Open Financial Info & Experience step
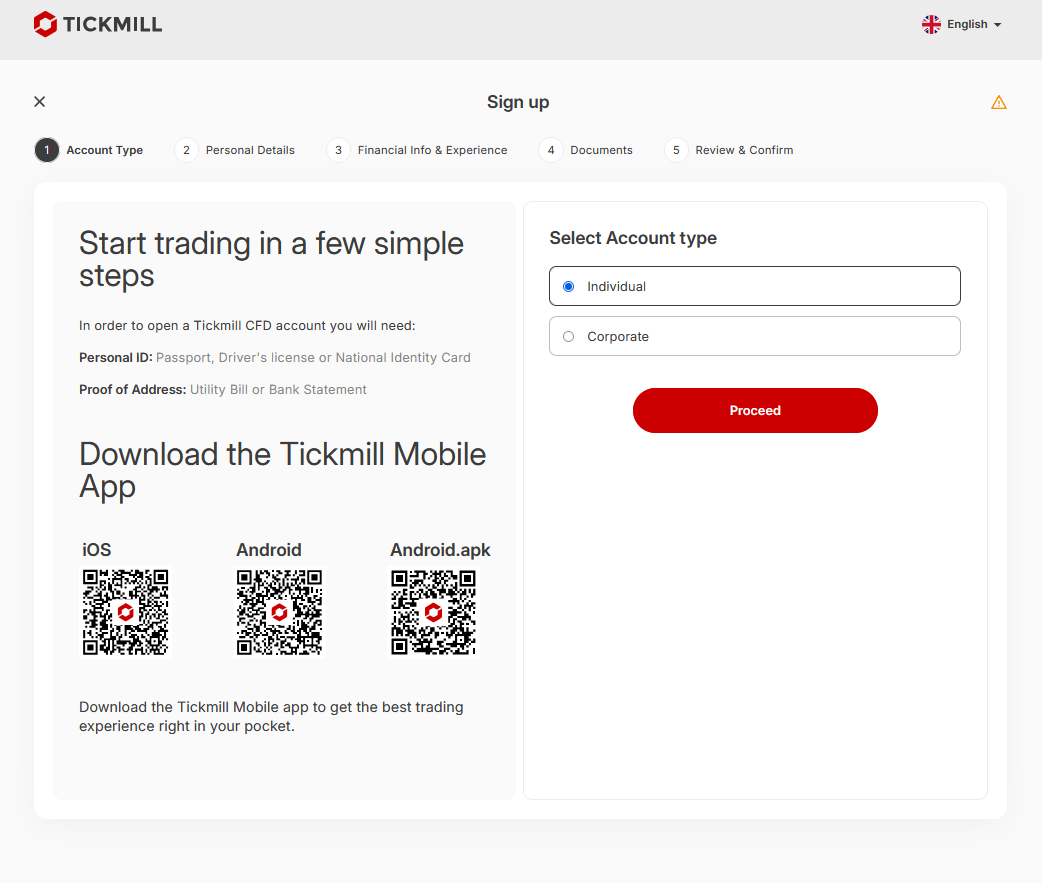The width and height of the screenshot is (1042, 883). point(433,150)
